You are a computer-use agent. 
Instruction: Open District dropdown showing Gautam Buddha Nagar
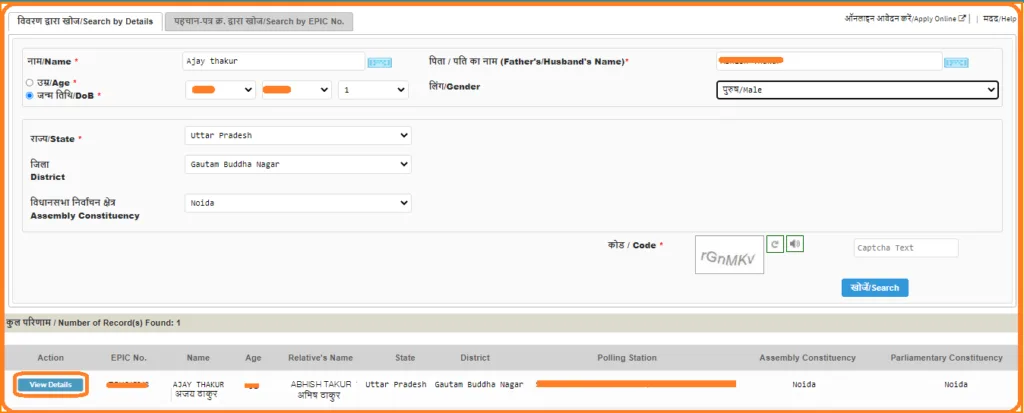pos(298,164)
